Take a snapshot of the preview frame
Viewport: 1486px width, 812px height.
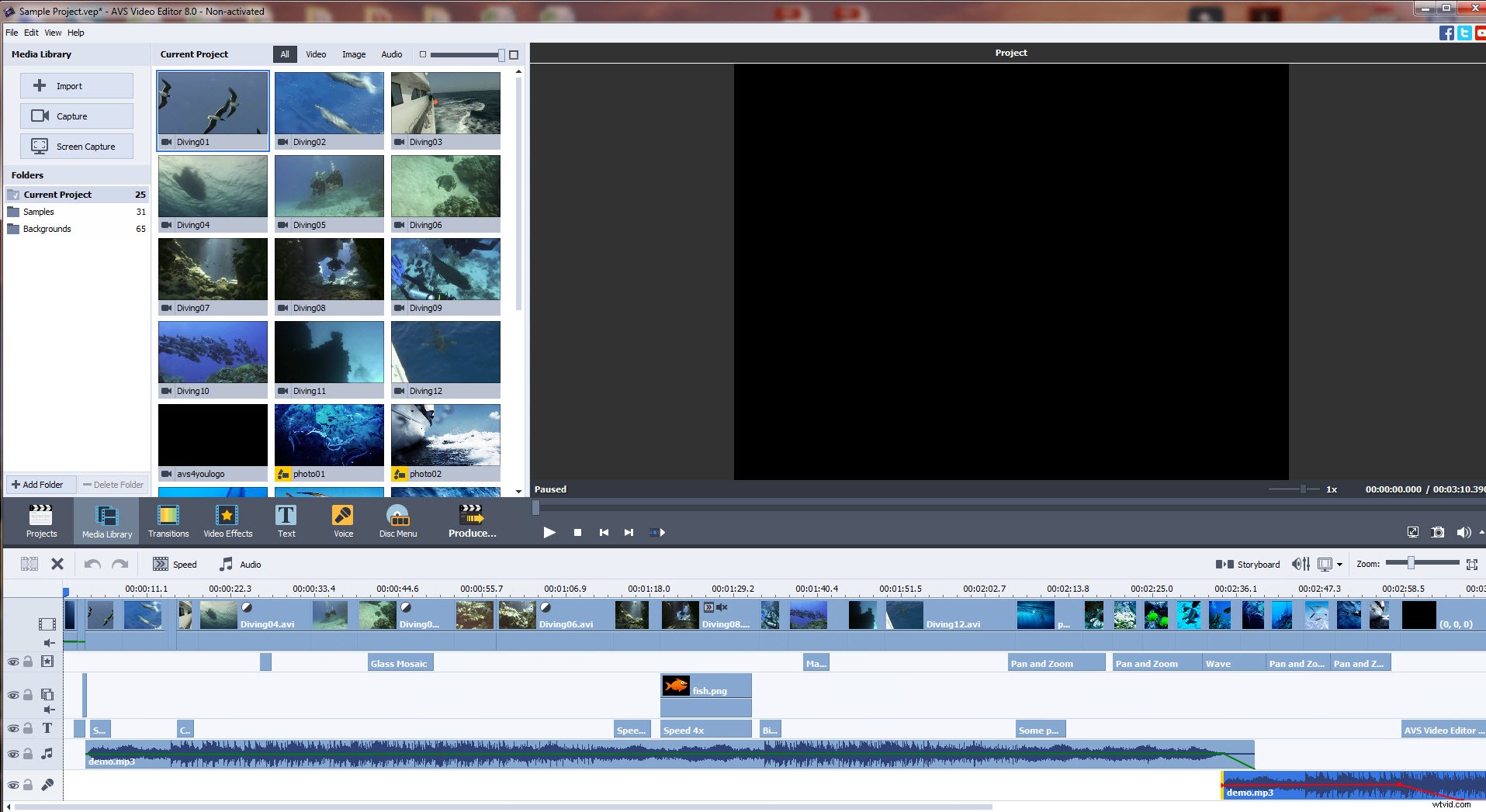[x=1437, y=532]
